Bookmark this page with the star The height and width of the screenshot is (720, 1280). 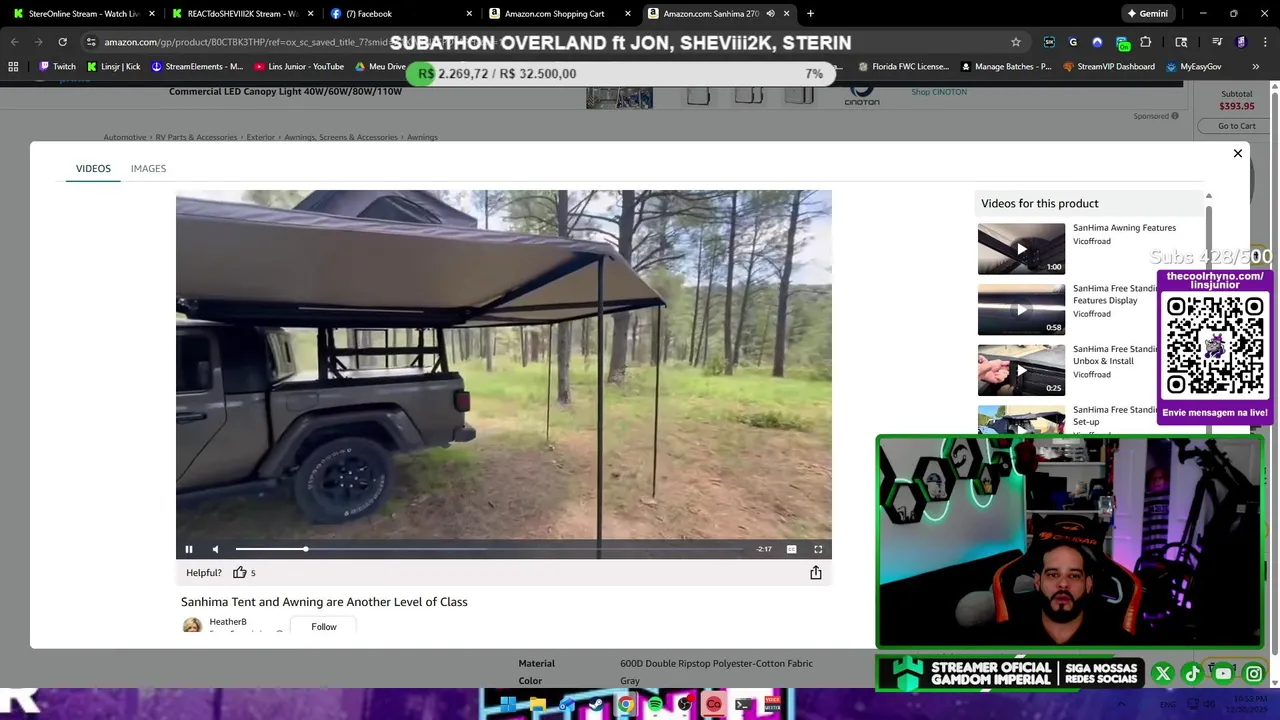1016,42
